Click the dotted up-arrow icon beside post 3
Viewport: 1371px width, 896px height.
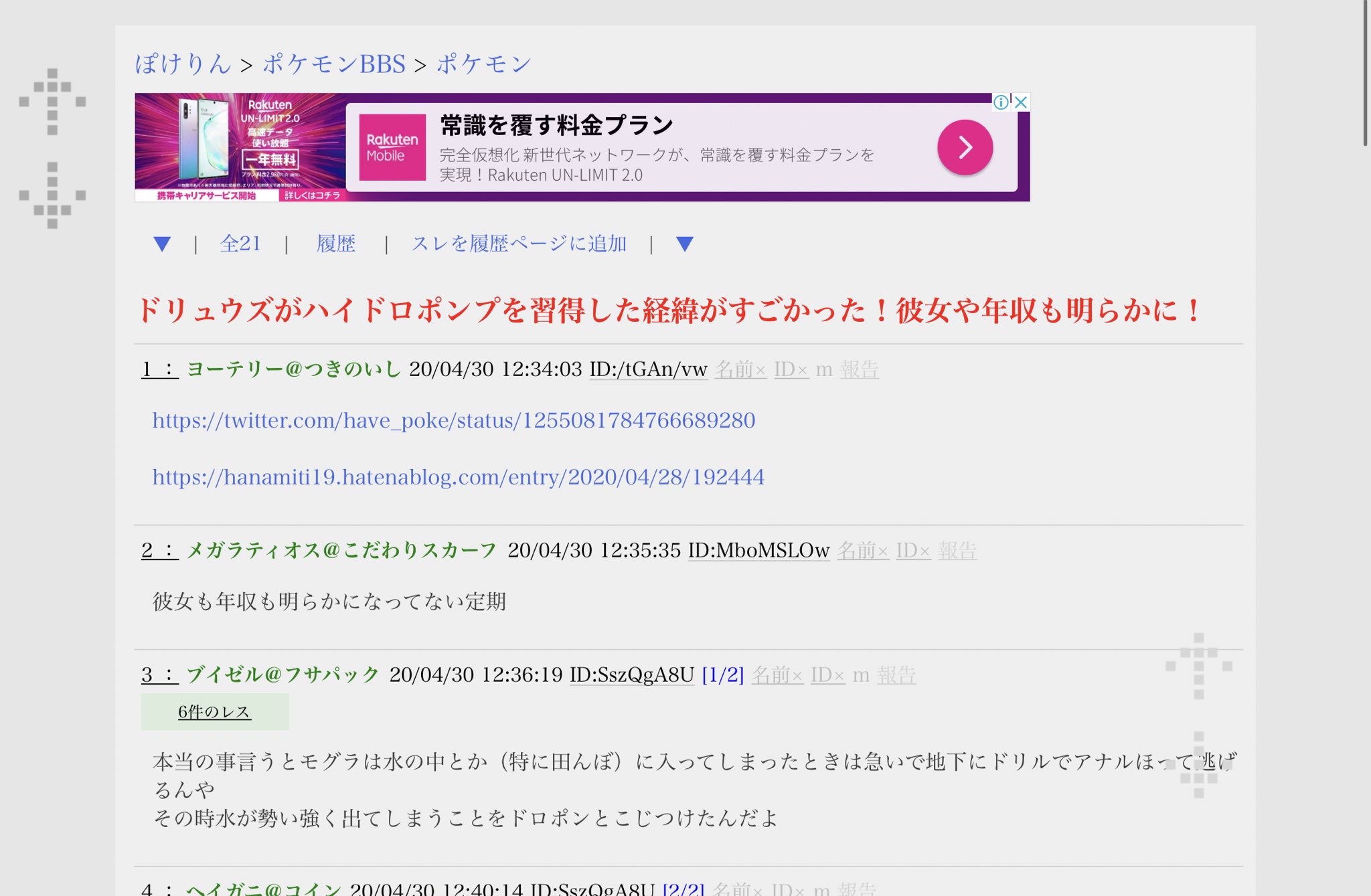1198,666
